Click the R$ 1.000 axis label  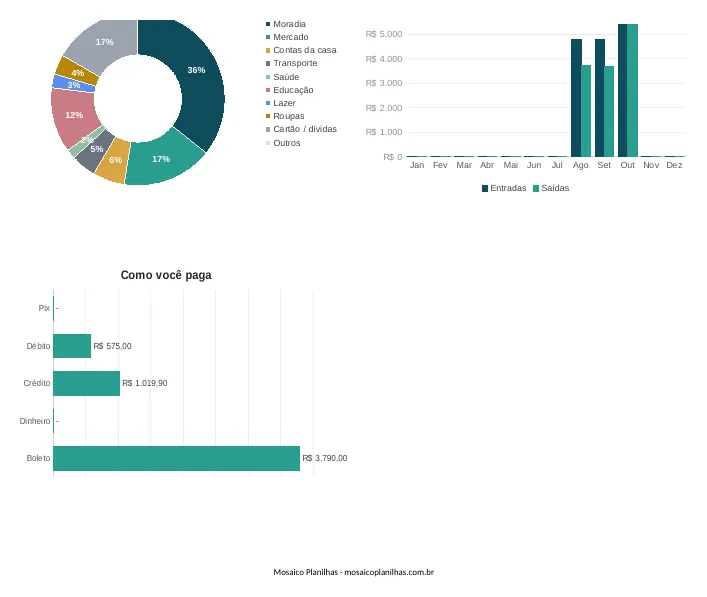[384, 132]
